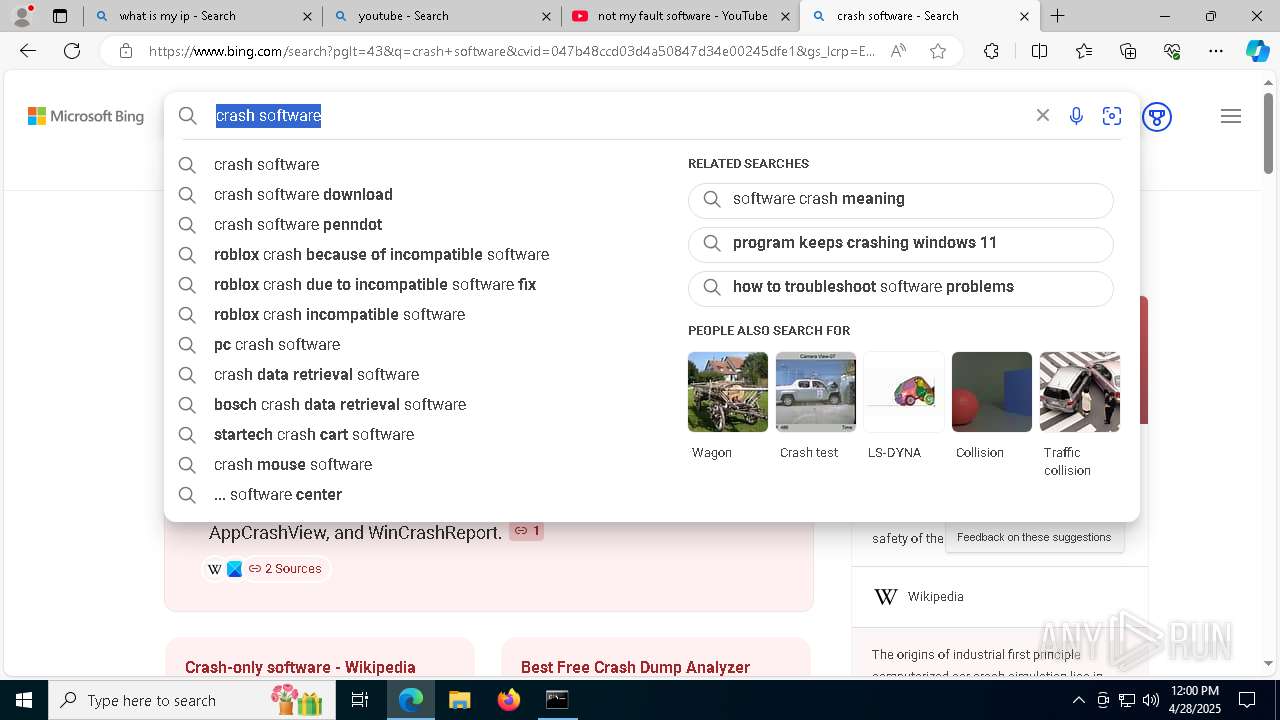Select 'roblox crash due to incompatible software fix'

(375, 284)
